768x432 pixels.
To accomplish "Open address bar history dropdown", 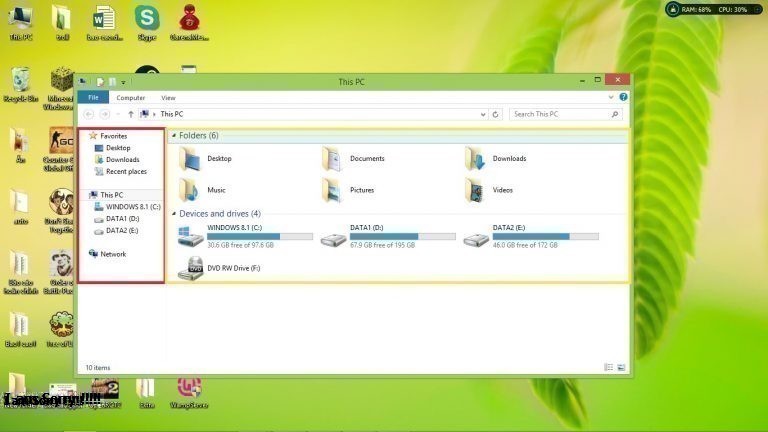I will (483, 114).
